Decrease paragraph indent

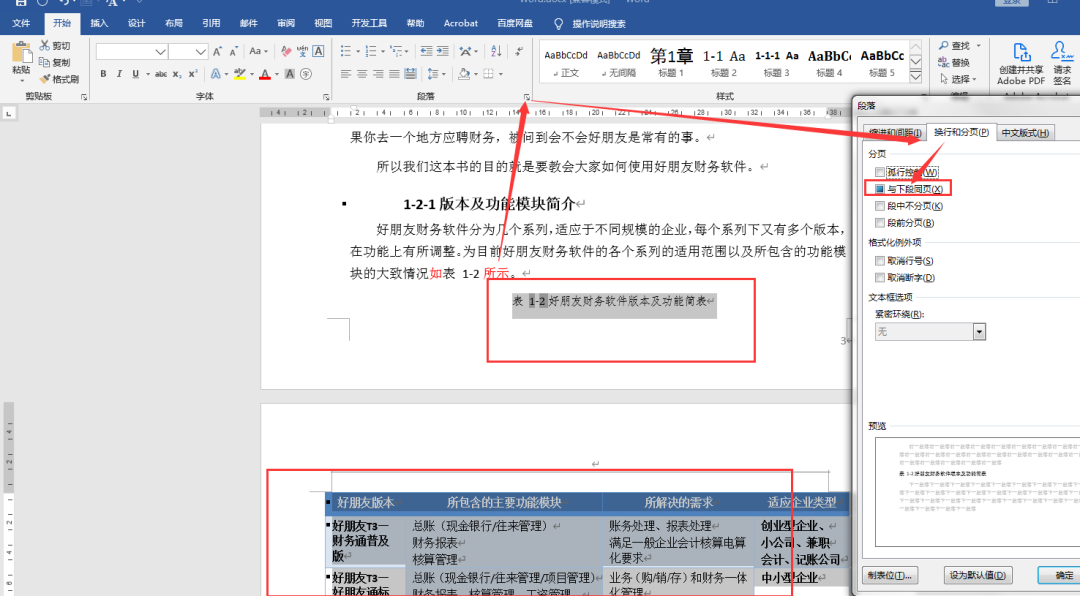[426, 51]
